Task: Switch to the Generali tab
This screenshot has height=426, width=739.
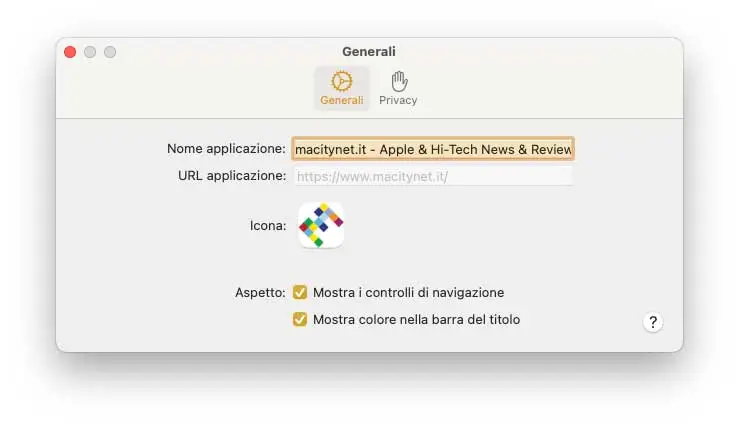Action: [342, 88]
